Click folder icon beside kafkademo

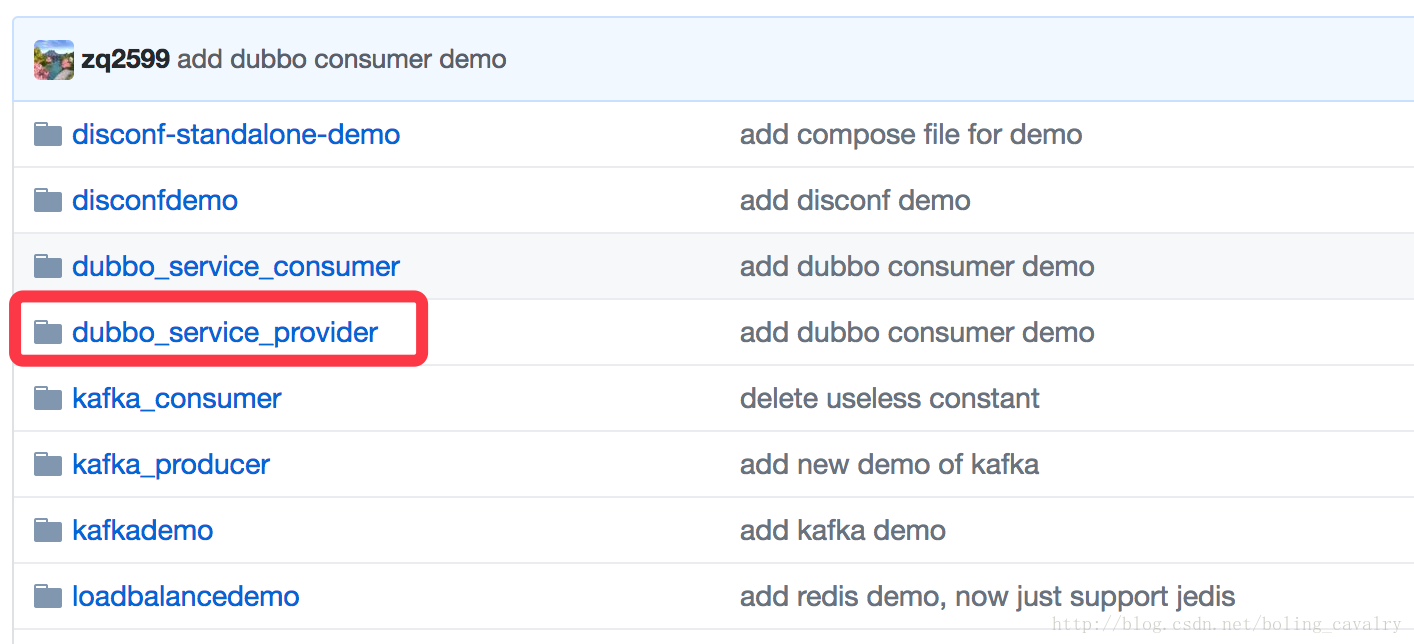[48, 531]
